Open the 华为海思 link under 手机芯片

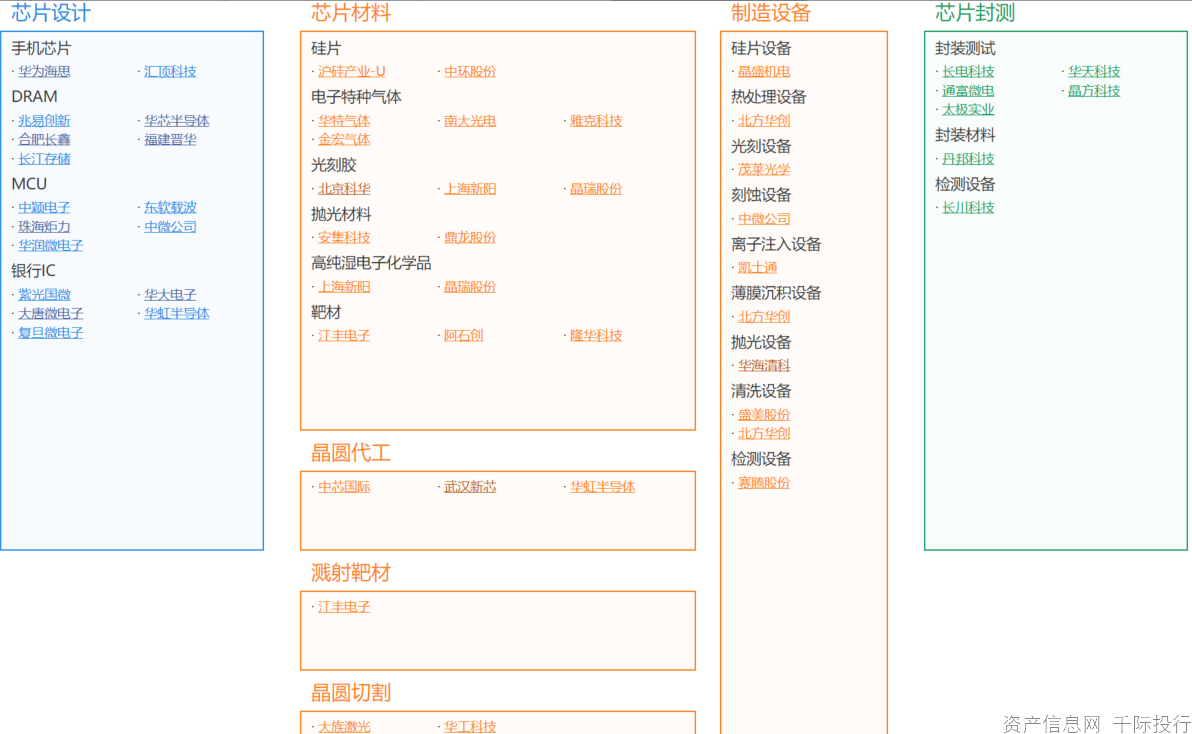click(x=44, y=71)
